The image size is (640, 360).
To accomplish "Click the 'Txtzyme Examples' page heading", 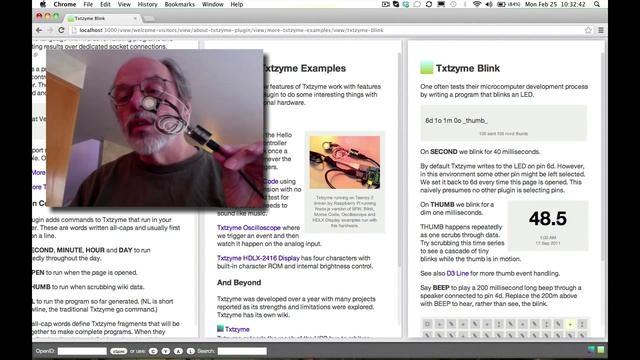I will 304,68.
